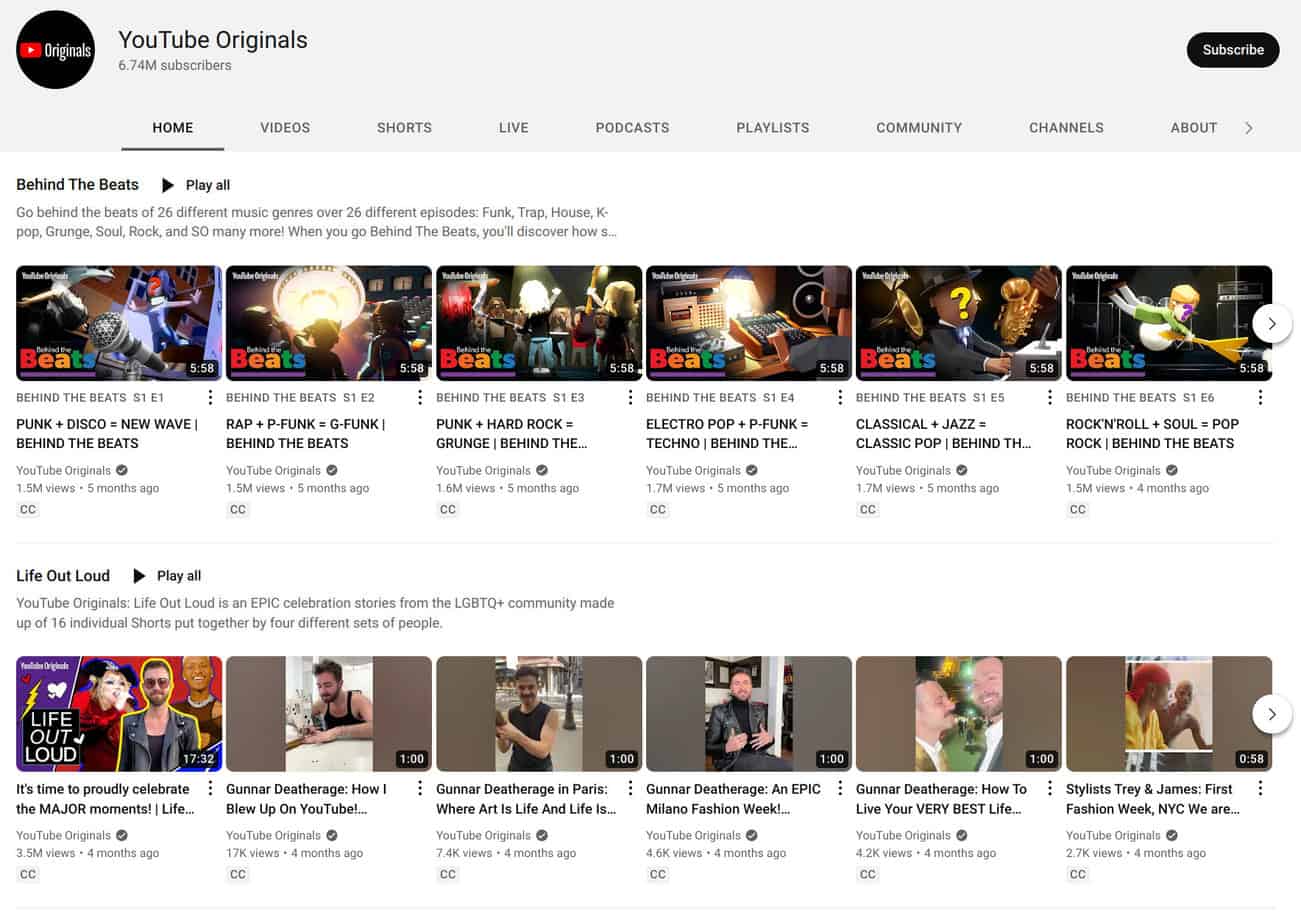Open PUNK + DISCO = NEW WAVE thumbnail
The height and width of the screenshot is (924, 1301).
[x=119, y=323]
